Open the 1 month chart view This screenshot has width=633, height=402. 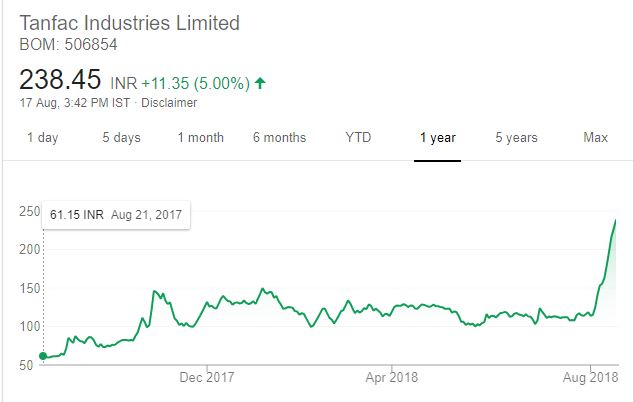(x=201, y=138)
